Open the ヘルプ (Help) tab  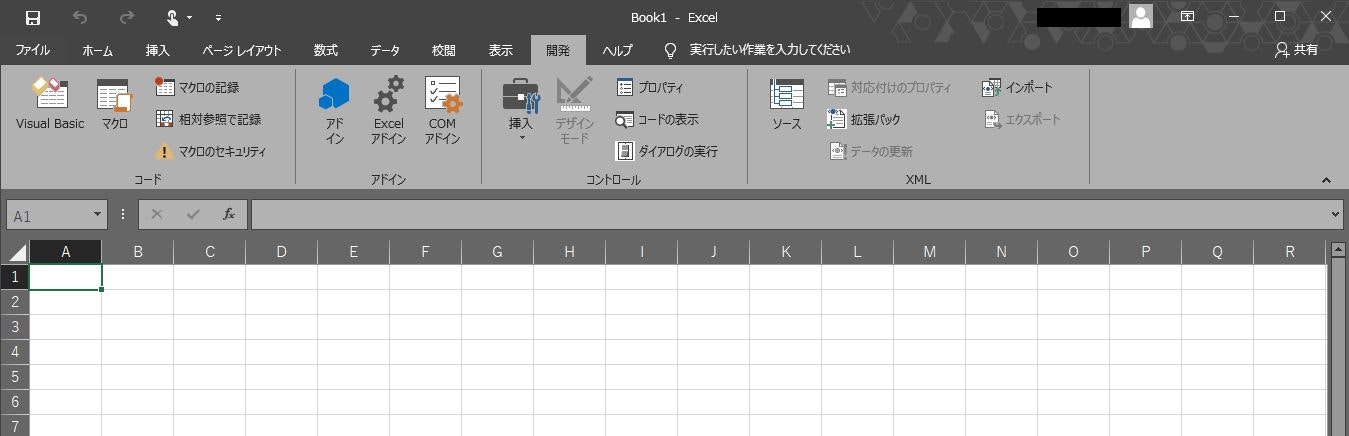[617, 50]
